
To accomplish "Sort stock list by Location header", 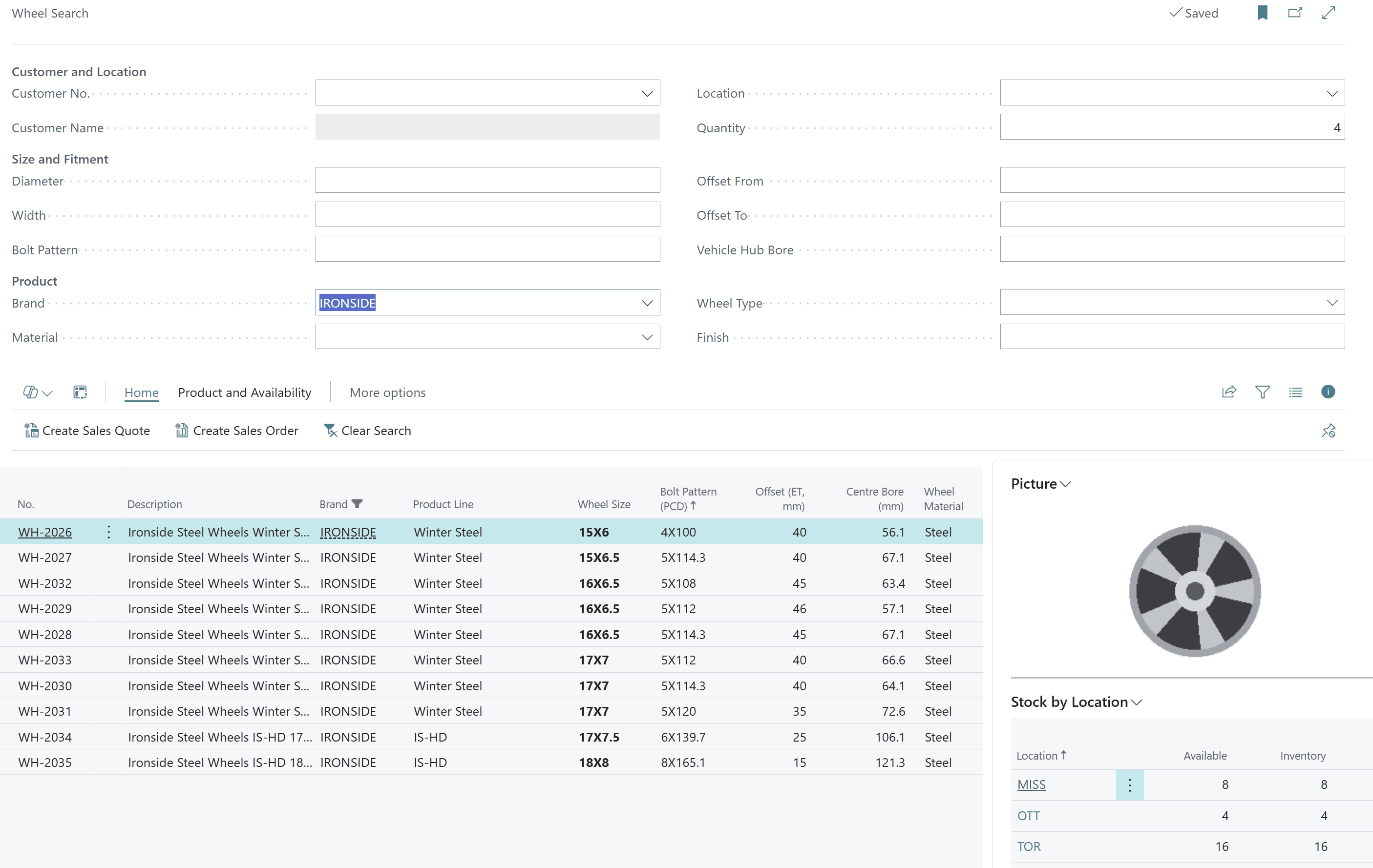I will pos(1041,755).
